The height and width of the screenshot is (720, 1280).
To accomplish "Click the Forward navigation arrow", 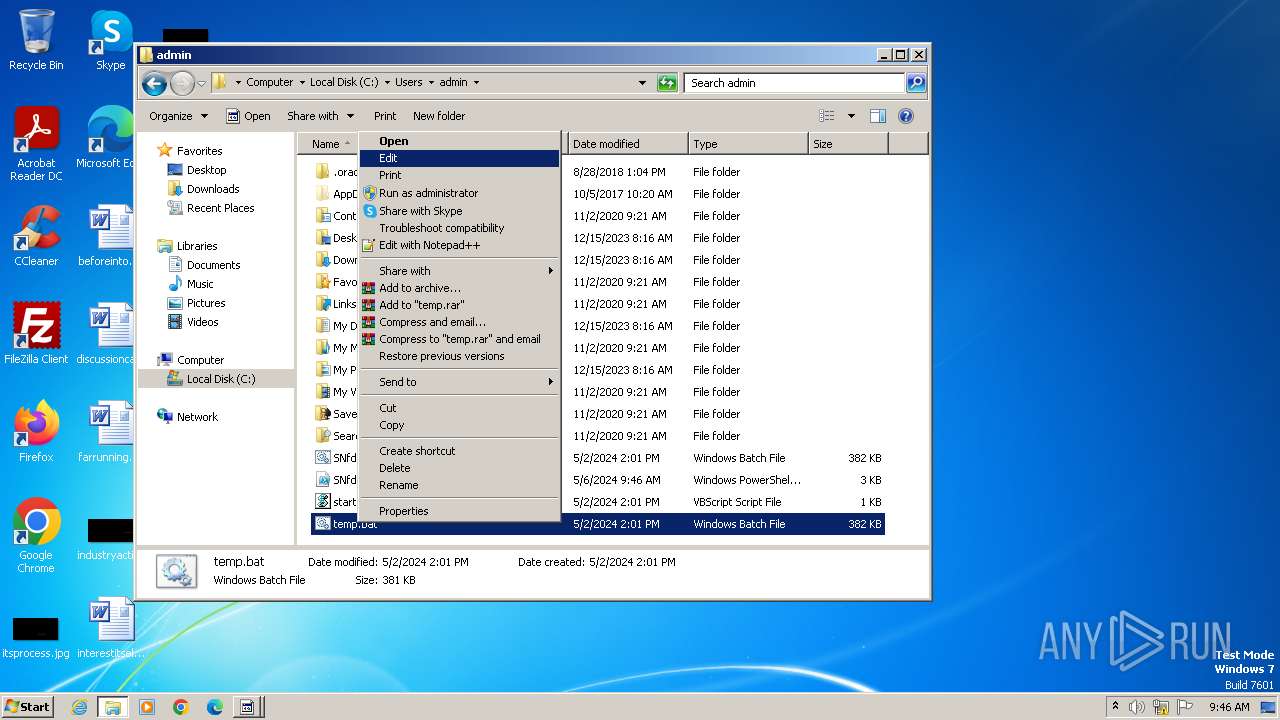I will pyautogui.click(x=182, y=83).
